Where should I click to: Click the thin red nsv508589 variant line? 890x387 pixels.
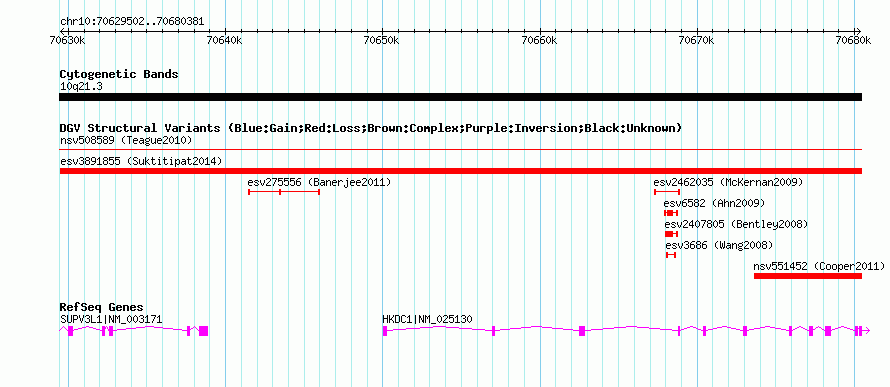[x=461, y=150]
